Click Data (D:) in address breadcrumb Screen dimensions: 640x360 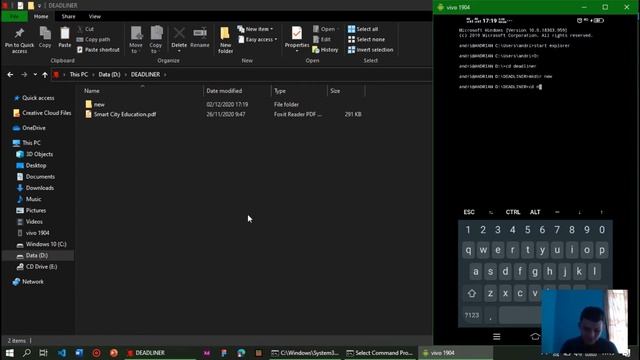coord(109,75)
